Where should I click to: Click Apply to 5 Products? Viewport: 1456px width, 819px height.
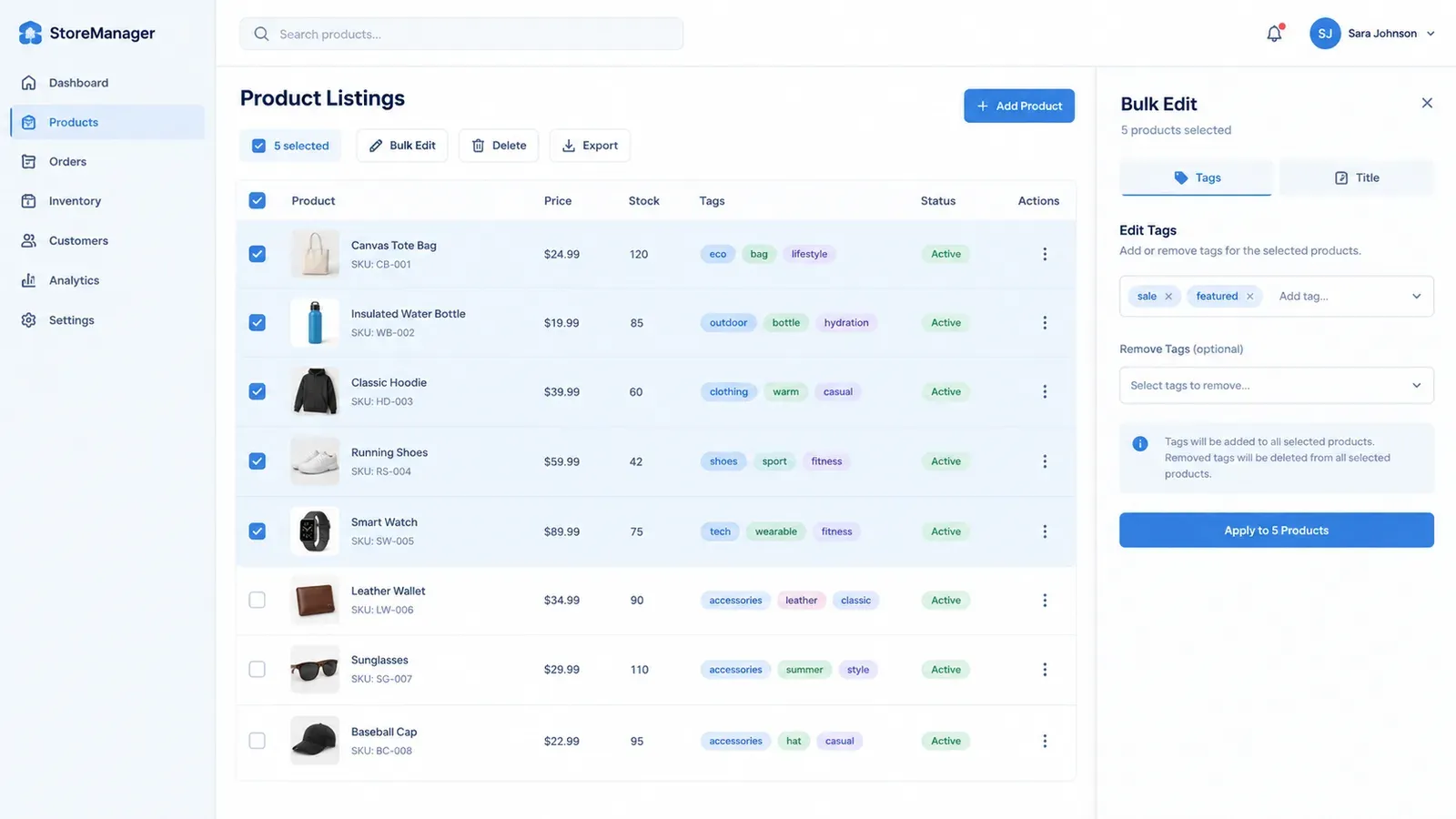point(1277,531)
